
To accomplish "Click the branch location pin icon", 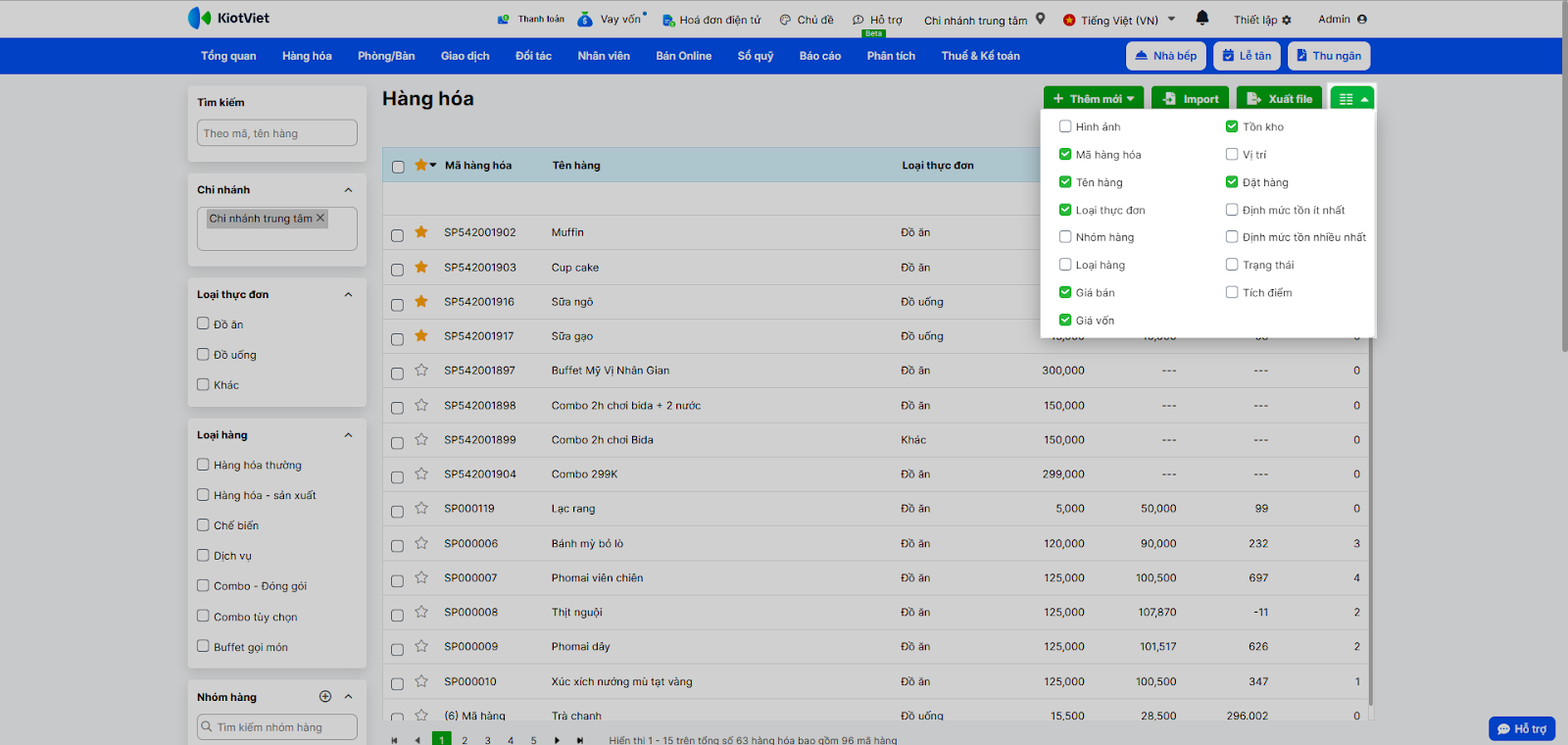I will click(x=1041, y=19).
